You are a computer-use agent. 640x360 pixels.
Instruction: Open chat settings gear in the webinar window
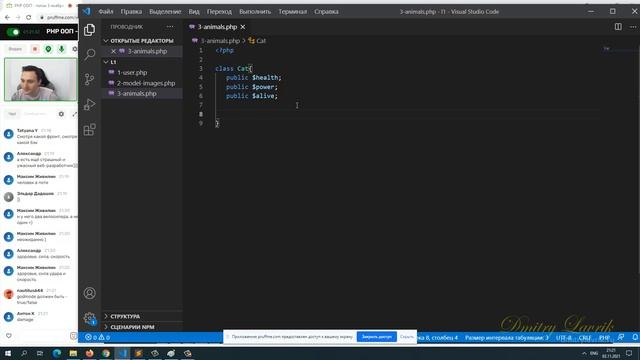61,114
